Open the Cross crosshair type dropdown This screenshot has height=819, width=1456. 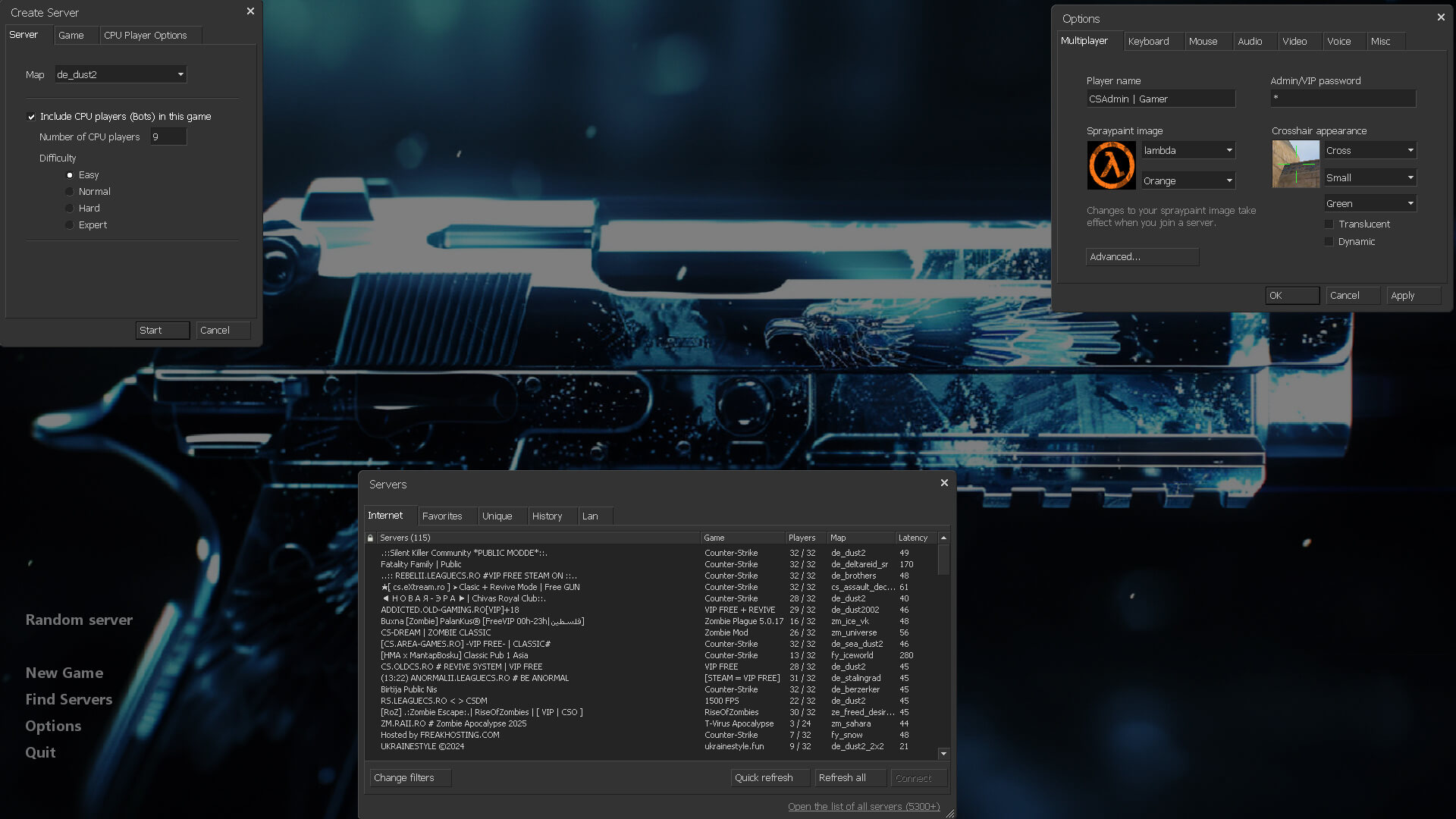tap(1370, 150)
